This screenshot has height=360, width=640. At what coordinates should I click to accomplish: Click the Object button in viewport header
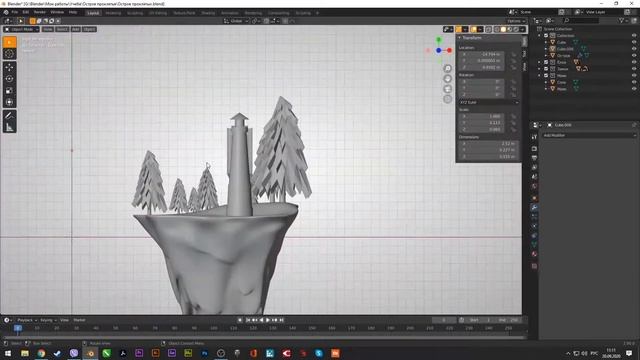[89, 29]
